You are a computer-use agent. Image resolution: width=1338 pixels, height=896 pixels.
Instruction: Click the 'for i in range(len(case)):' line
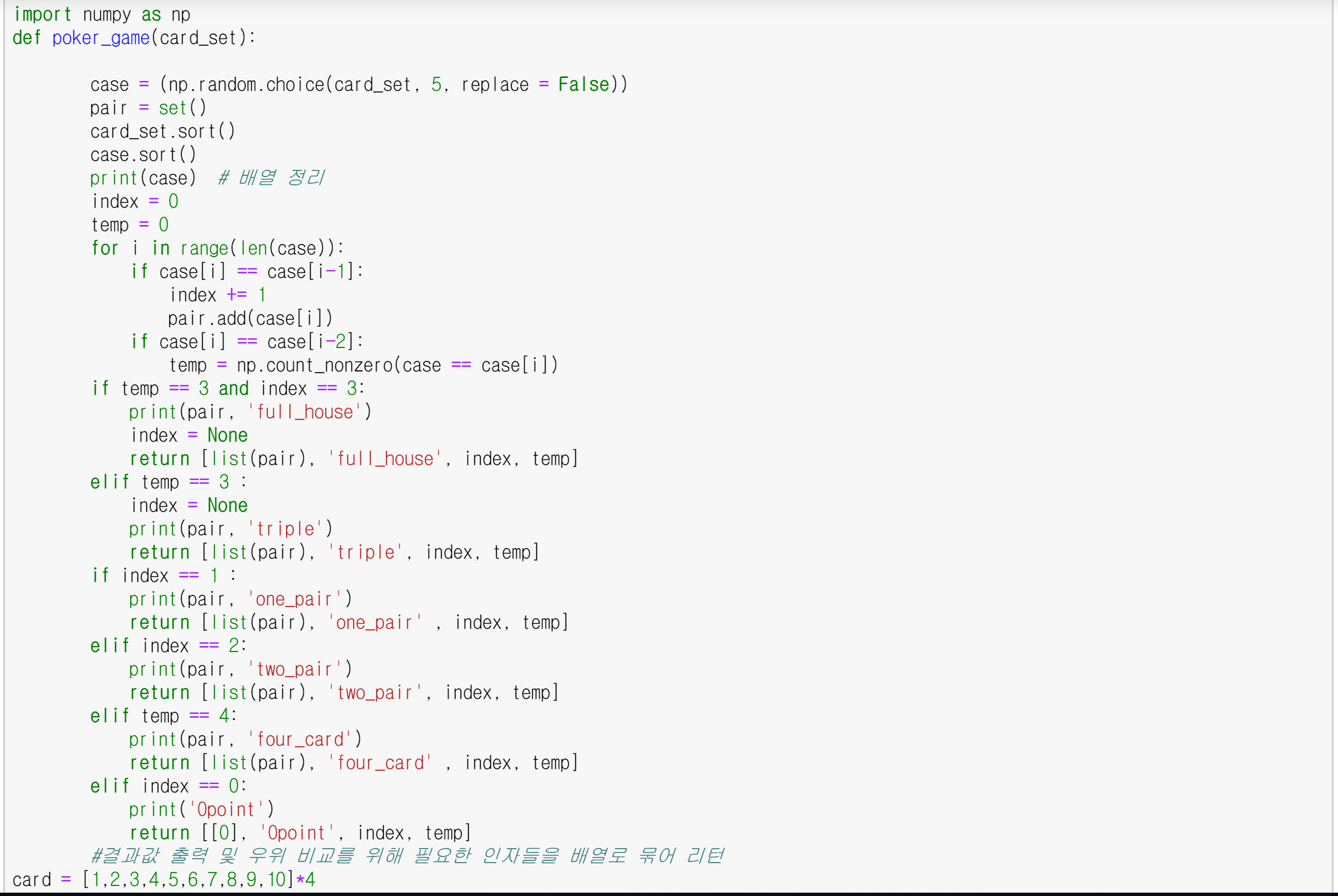coord(218,248)
